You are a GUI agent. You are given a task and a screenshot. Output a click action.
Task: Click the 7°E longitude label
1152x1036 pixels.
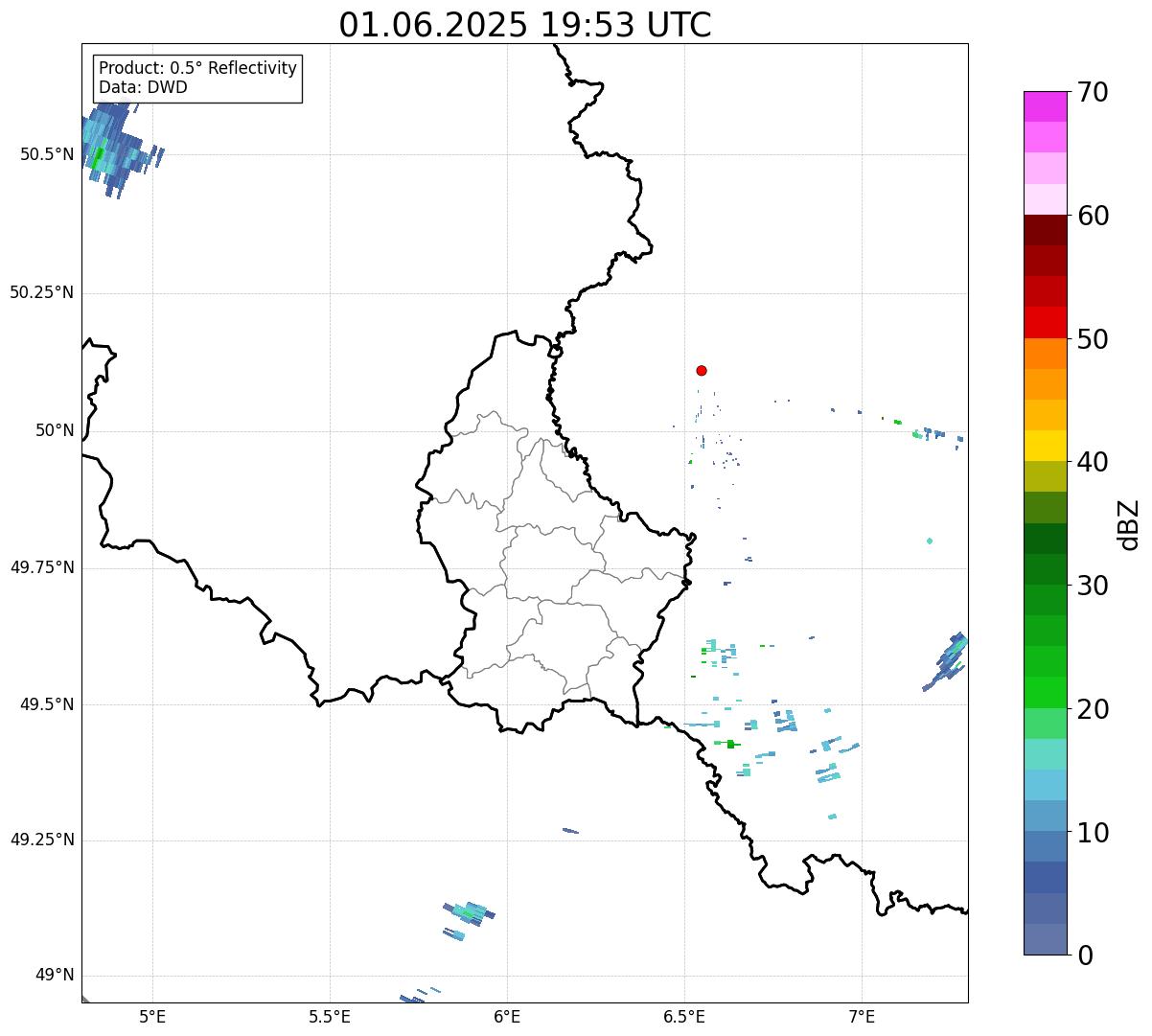click(862, 1017)
